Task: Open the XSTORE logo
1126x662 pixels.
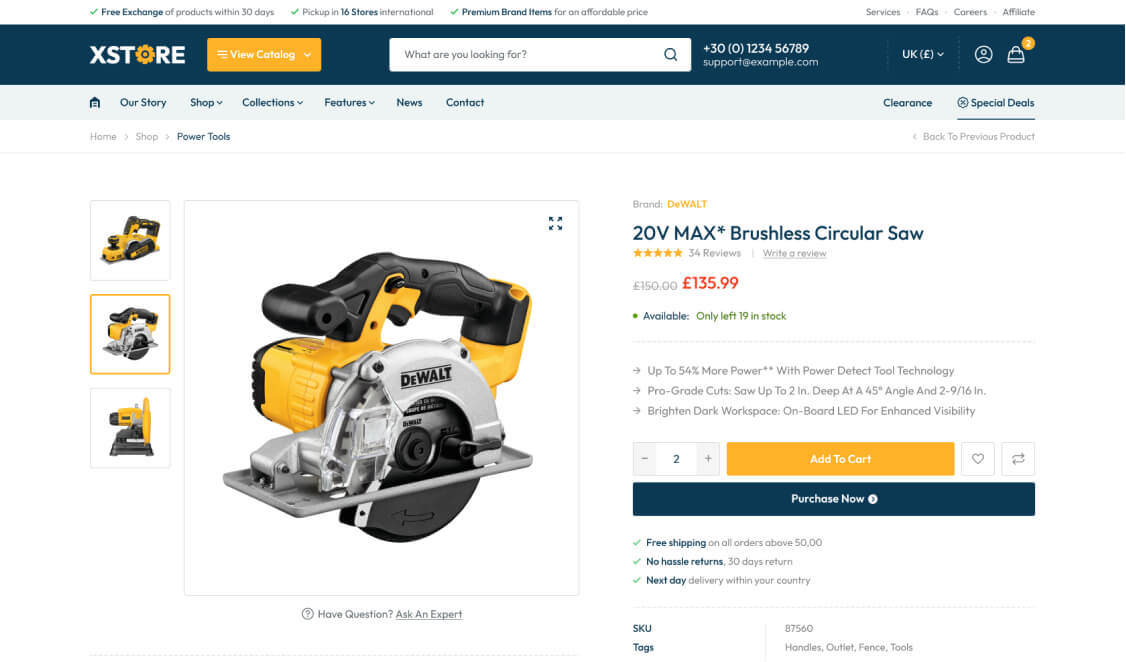Action: pos(137,55)
